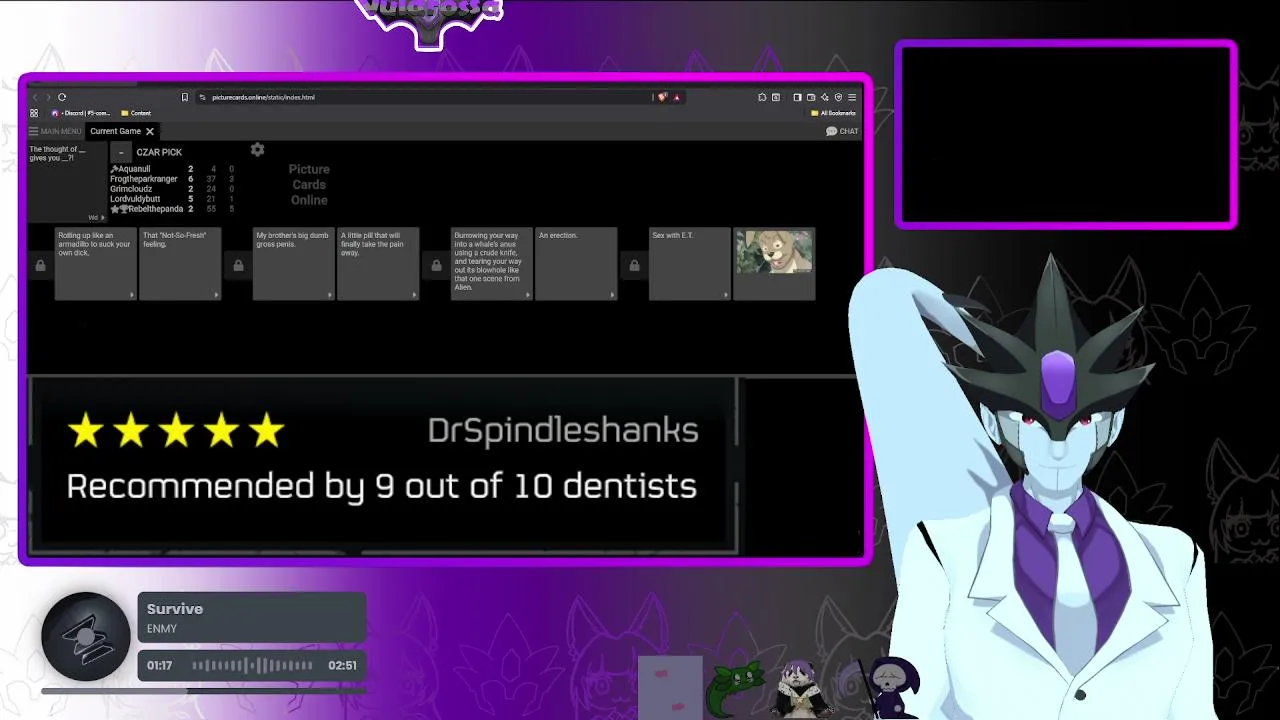
Task: Pick the "An erection." card
Action: point(576,264)
